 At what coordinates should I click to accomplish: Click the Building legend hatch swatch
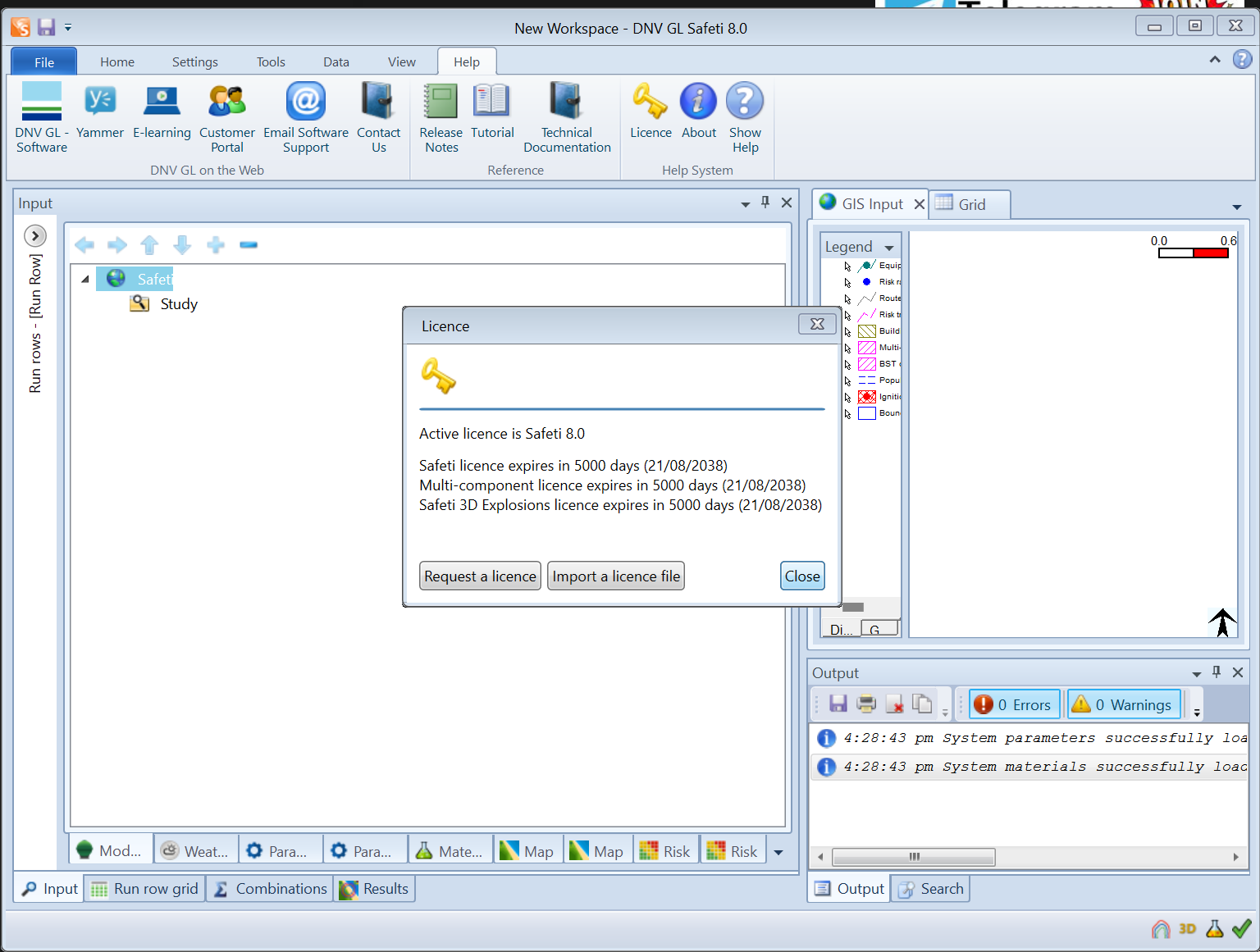(867, 331)
